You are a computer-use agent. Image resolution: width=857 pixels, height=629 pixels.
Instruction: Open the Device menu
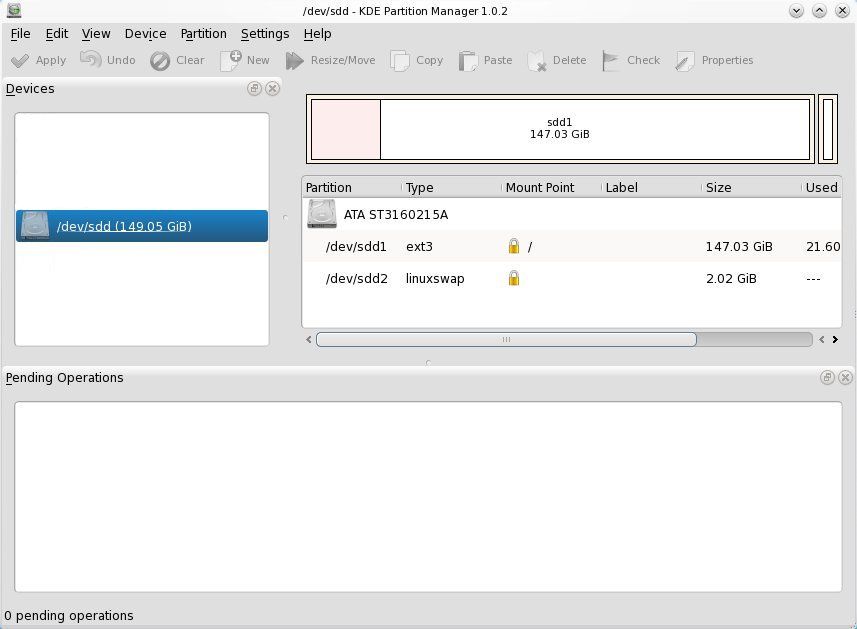tap(145, 33)
